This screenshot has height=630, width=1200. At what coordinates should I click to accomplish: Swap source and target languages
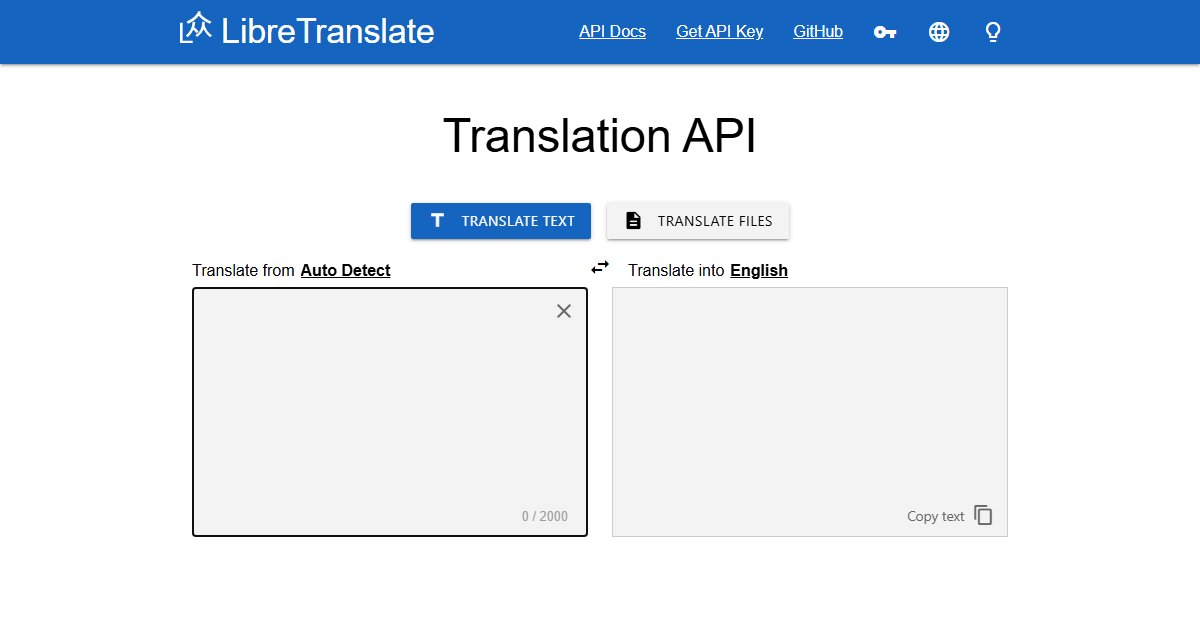pyautogui.click(x=600, y=267)
